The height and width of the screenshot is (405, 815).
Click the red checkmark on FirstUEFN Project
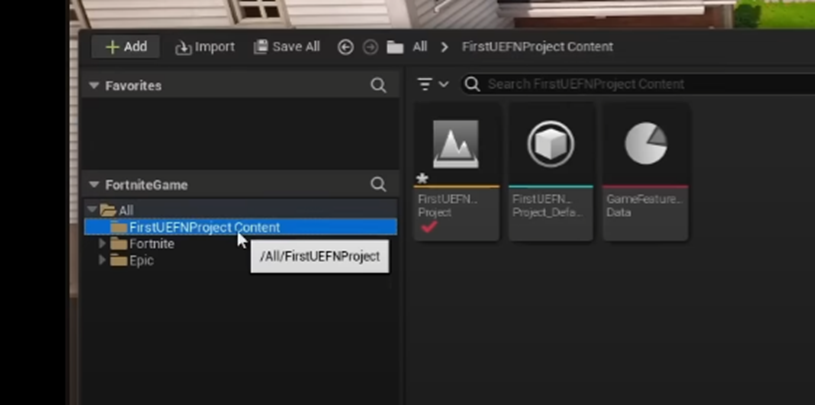(429, 227)
